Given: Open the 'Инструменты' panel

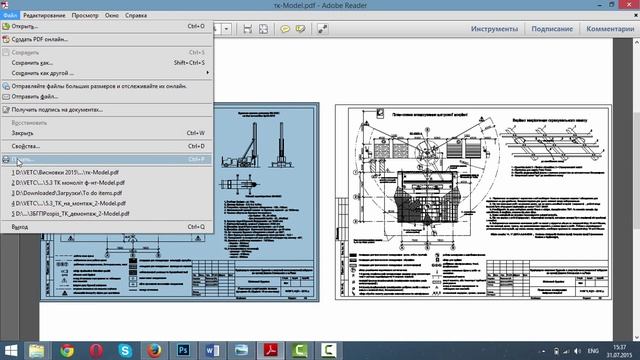Looking at the screenshot, I should pyautogui.click(x=494, y=29).
